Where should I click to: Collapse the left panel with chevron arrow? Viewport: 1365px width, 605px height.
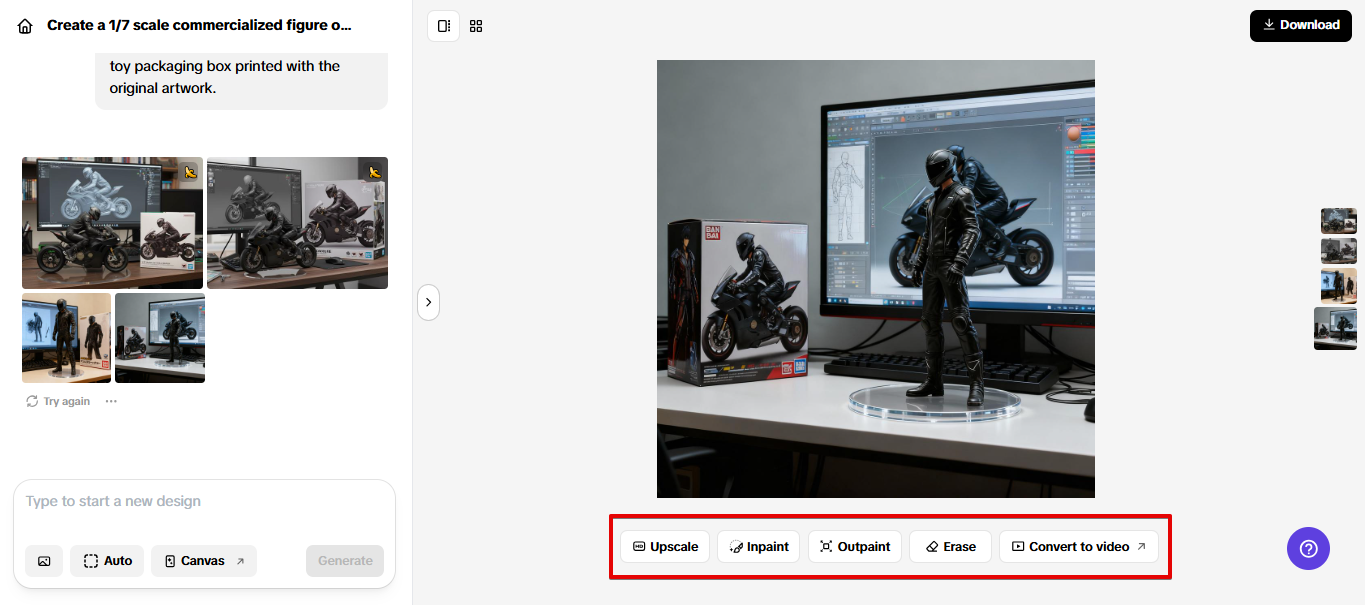pos(428,302)
